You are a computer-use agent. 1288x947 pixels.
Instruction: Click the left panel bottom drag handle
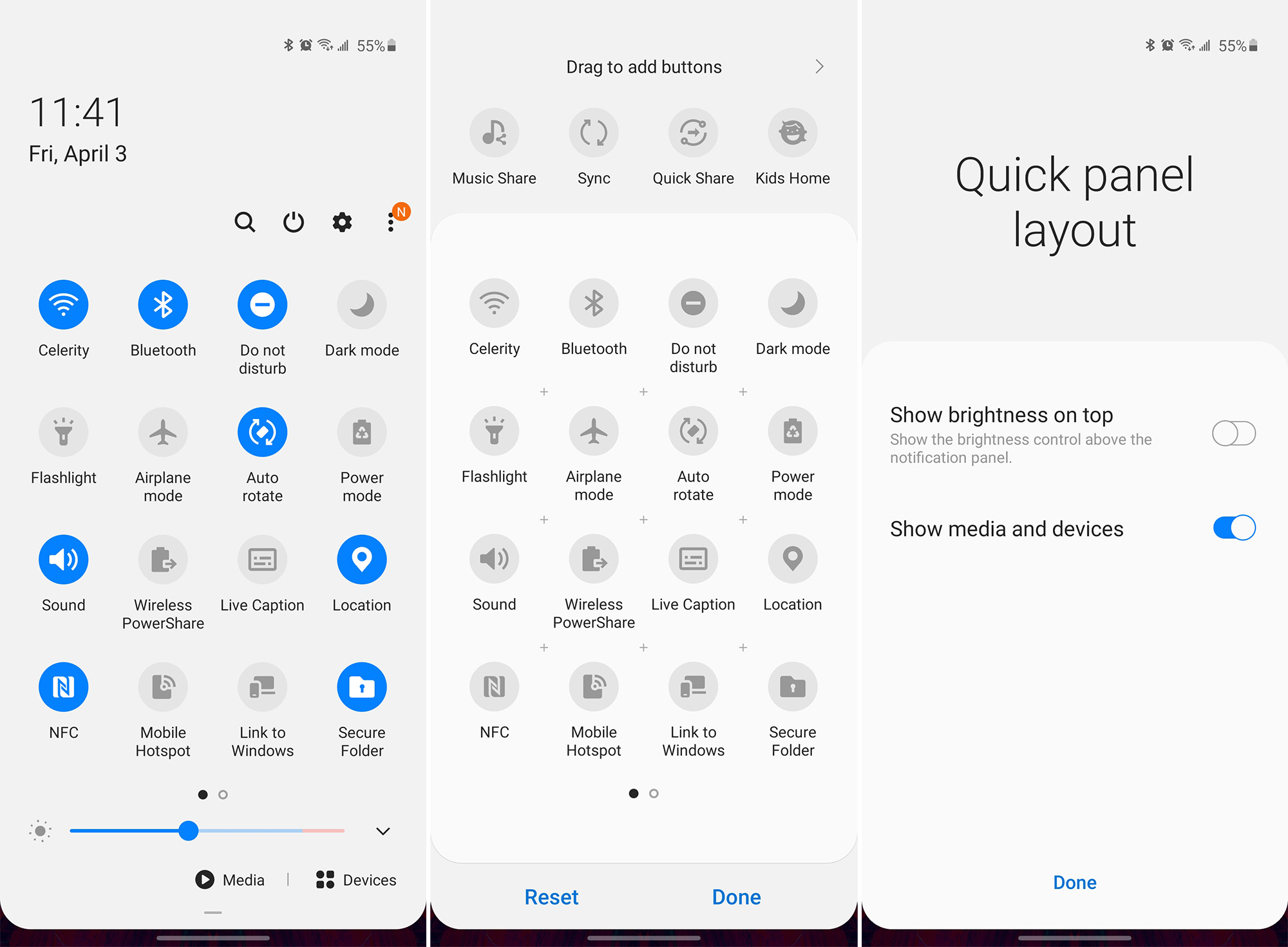click(213, 912)
